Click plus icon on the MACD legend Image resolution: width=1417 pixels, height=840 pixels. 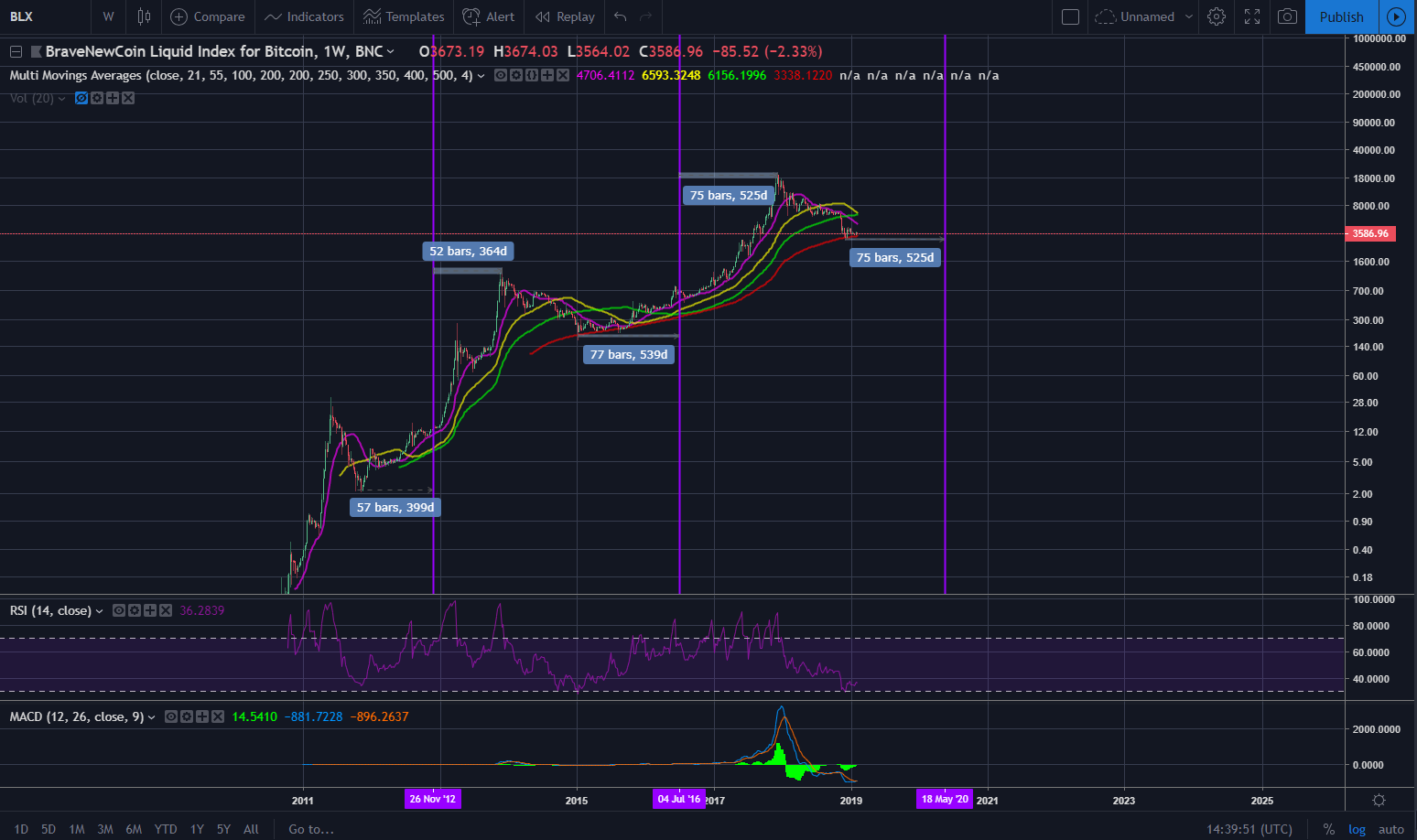(x=202, y=716)
